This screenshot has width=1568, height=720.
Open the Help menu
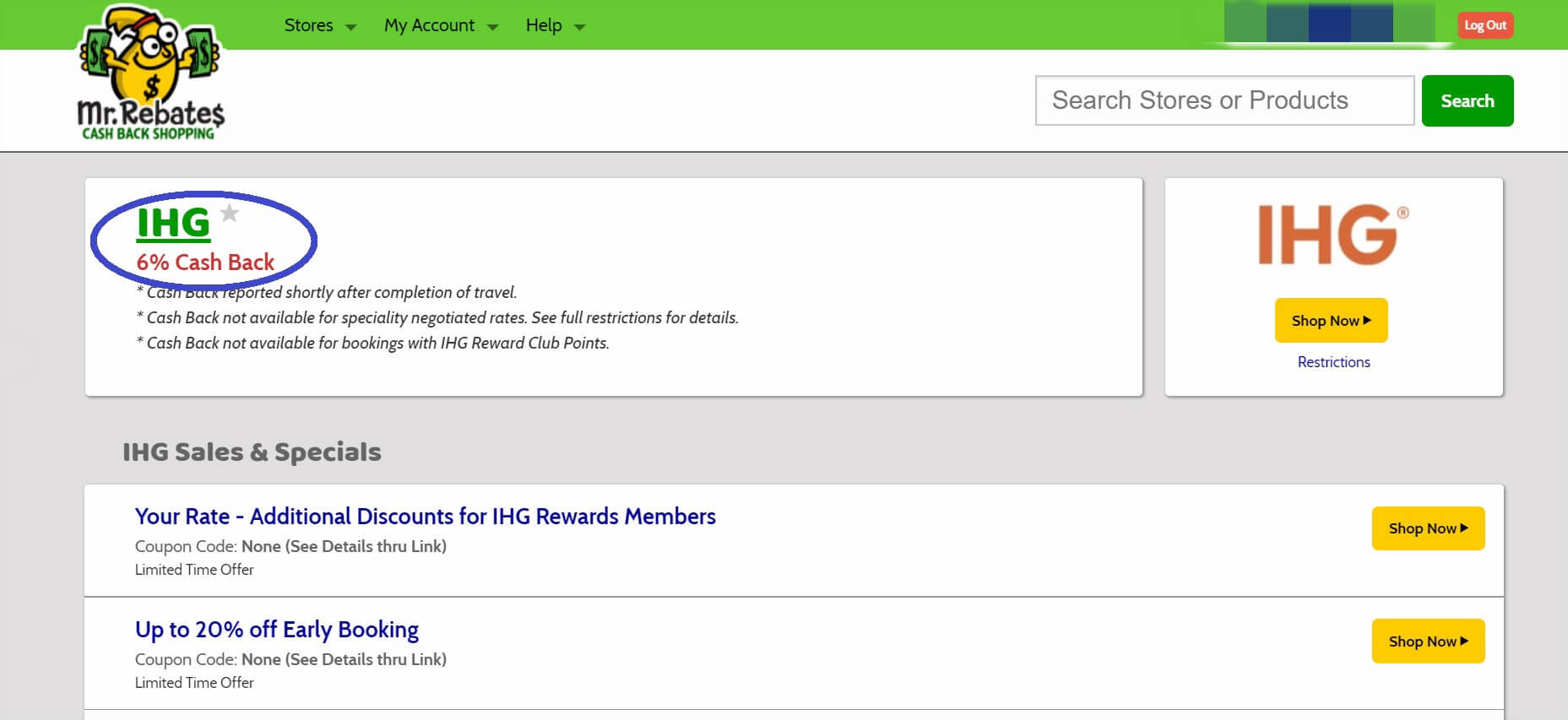(x=543, y=25)
